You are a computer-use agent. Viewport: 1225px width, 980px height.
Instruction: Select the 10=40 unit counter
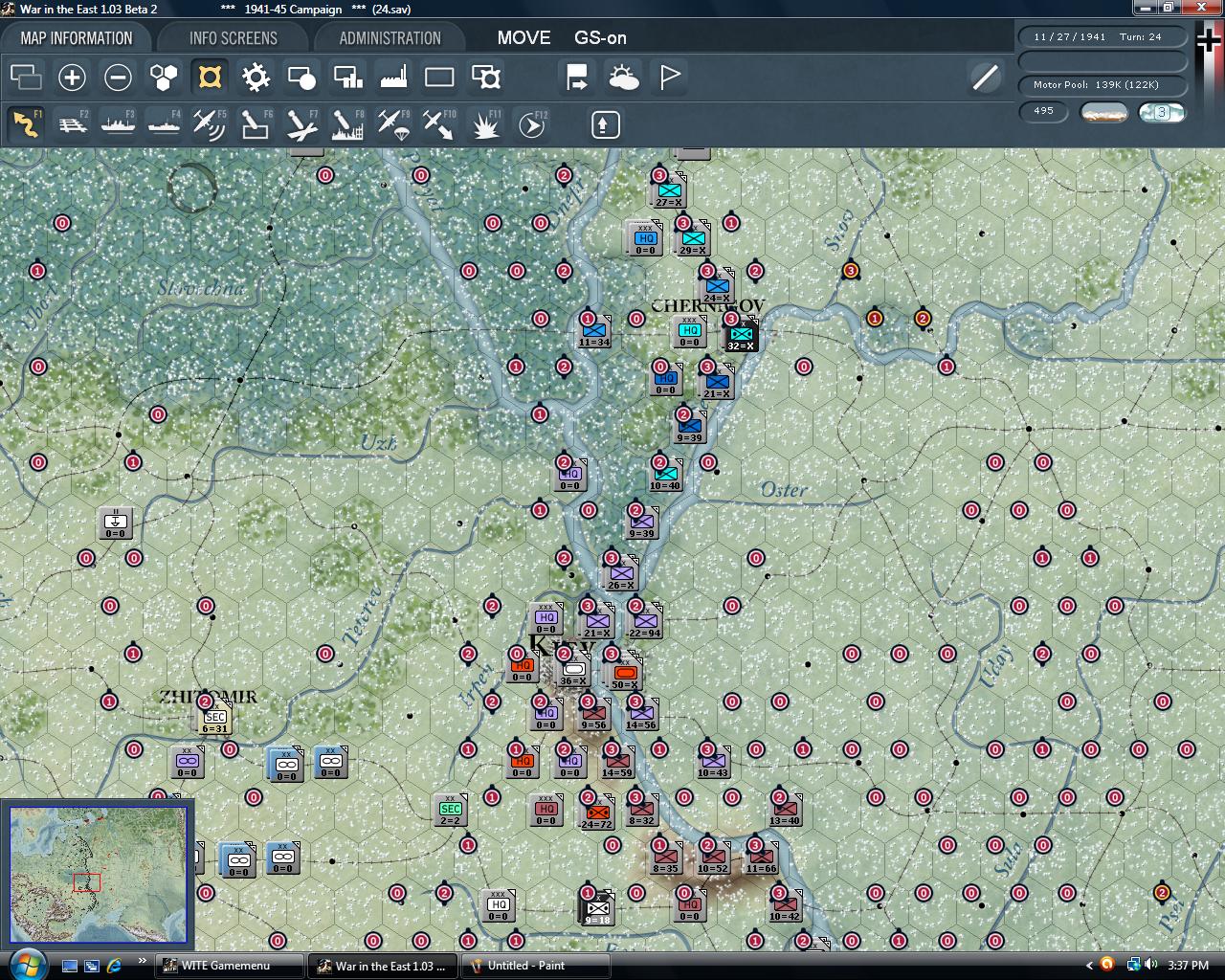(665, 476)
